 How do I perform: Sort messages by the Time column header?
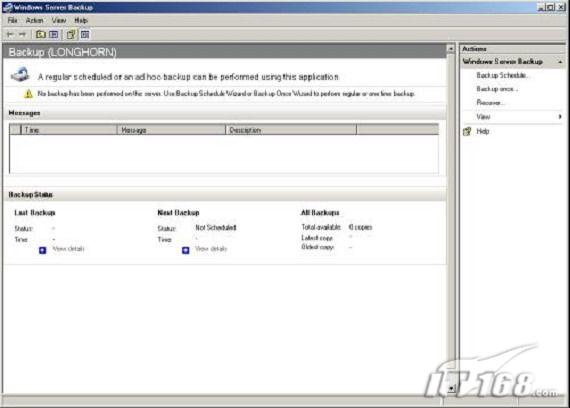(x=69, y=130)
